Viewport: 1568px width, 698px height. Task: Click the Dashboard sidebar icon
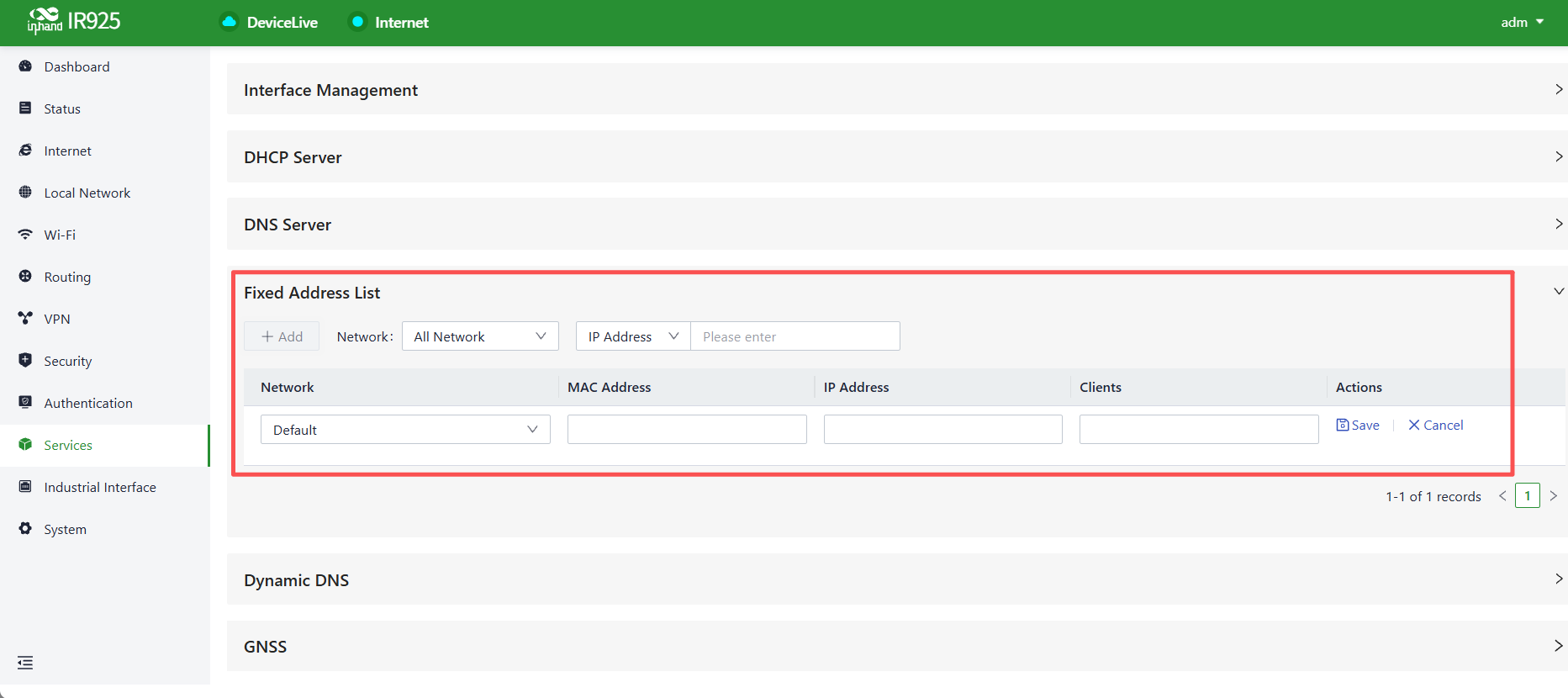coord(25,66)
